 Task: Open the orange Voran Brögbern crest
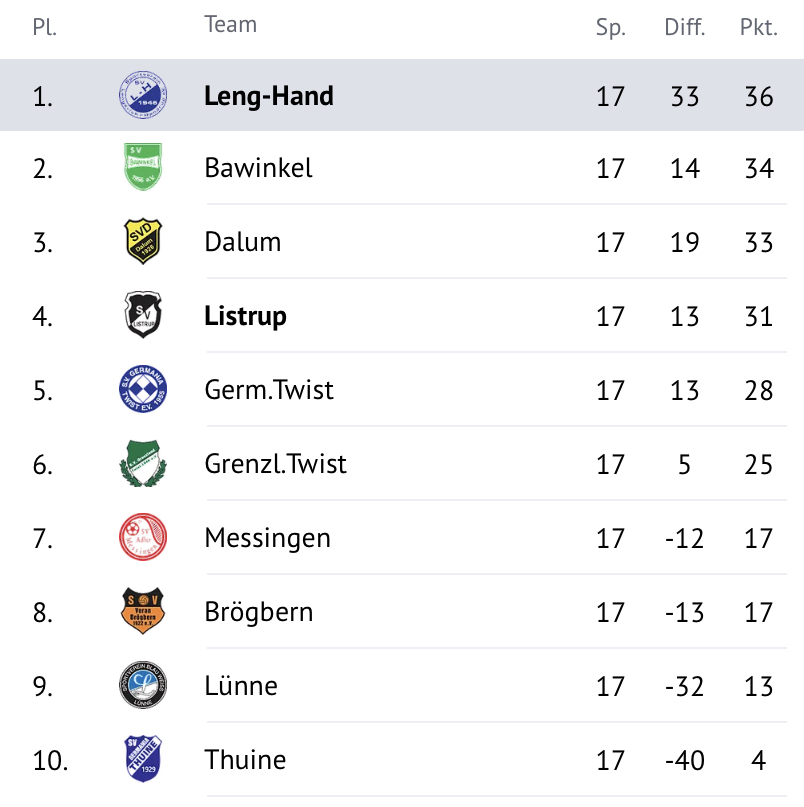143,611
